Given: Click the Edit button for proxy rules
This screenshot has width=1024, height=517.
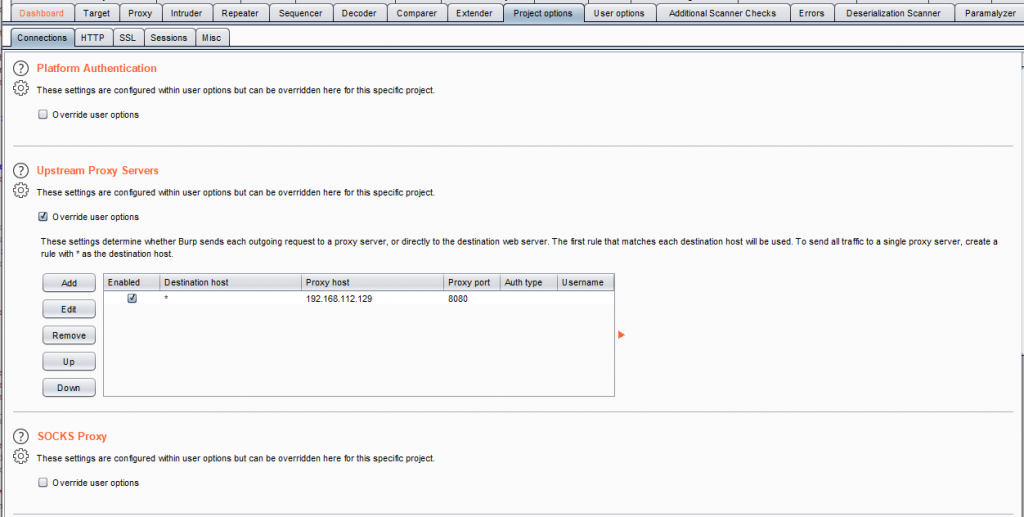Looking at the screenshot, I should [69, 310].
